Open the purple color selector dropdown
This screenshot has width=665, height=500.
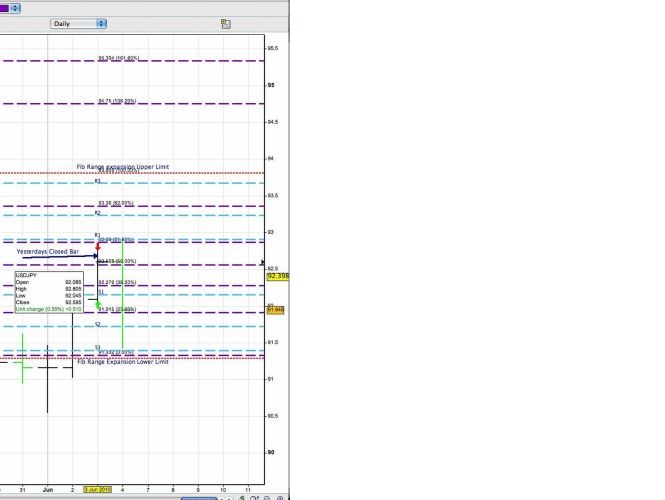pos(12,7)
